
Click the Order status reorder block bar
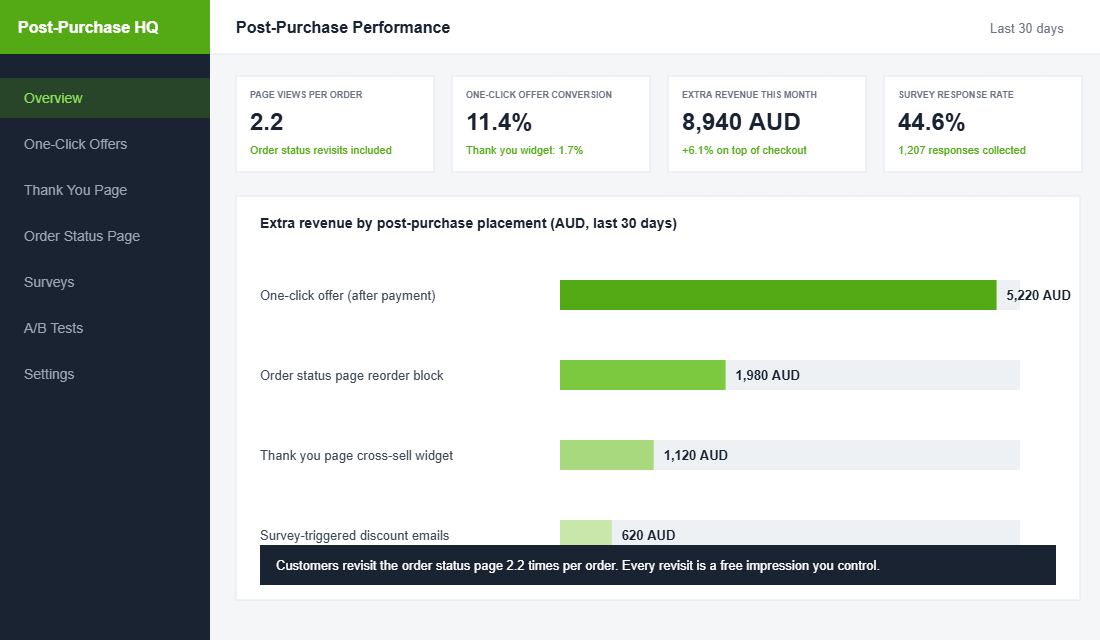click(643, 375)
